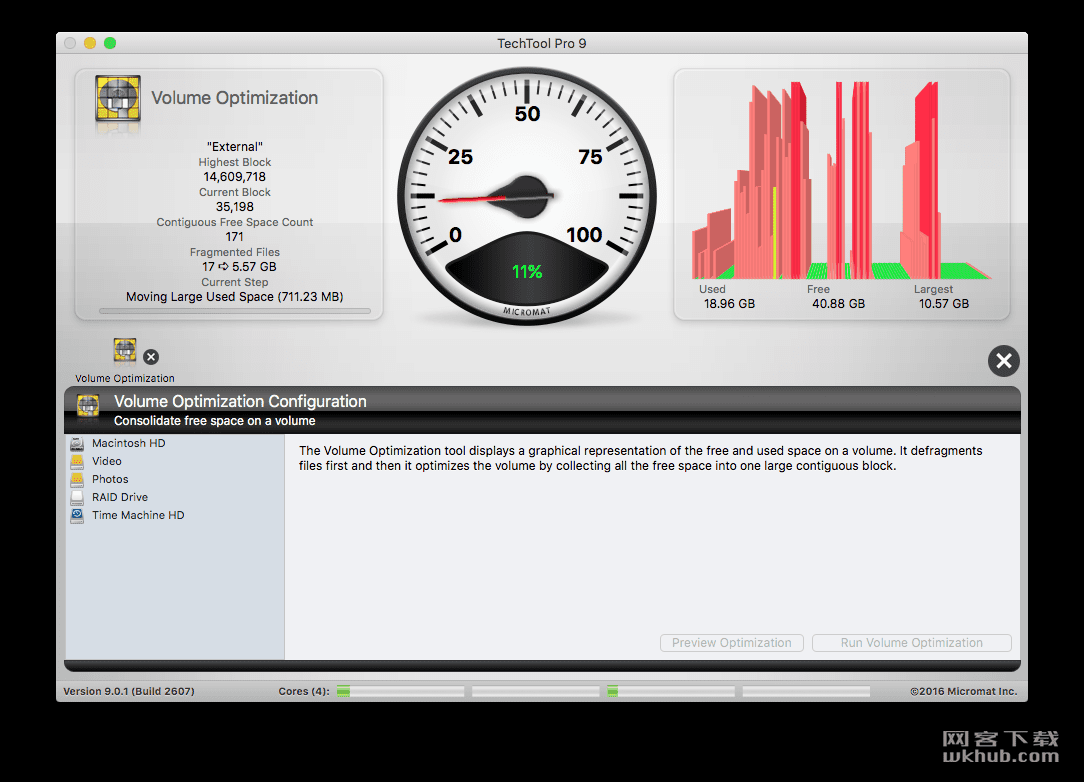The image size is (1084, 782).
Task: Click the Current Block value 35,198
Action: click(x=234, y=207)
